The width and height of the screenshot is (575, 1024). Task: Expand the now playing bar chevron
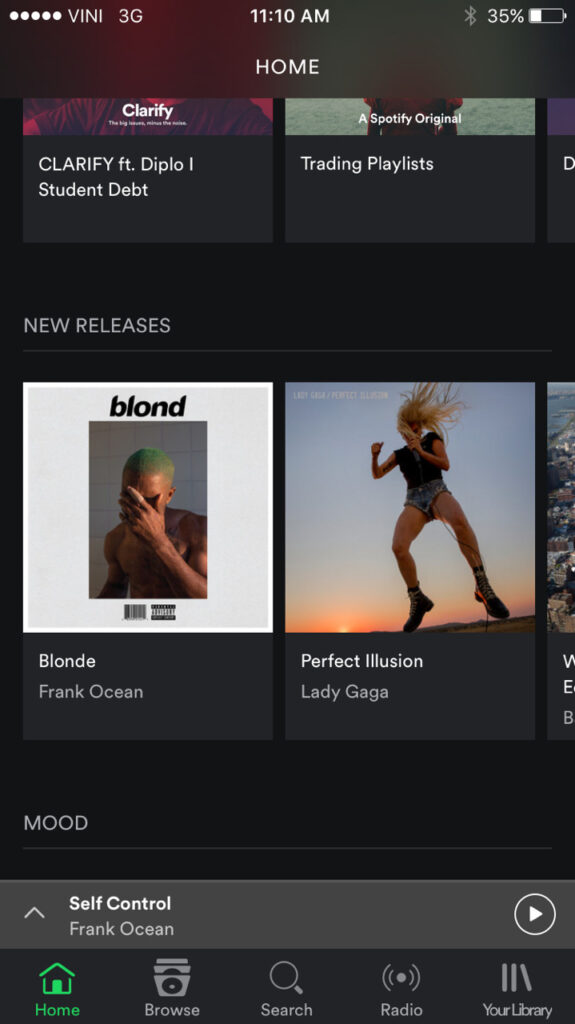point(35,913)
